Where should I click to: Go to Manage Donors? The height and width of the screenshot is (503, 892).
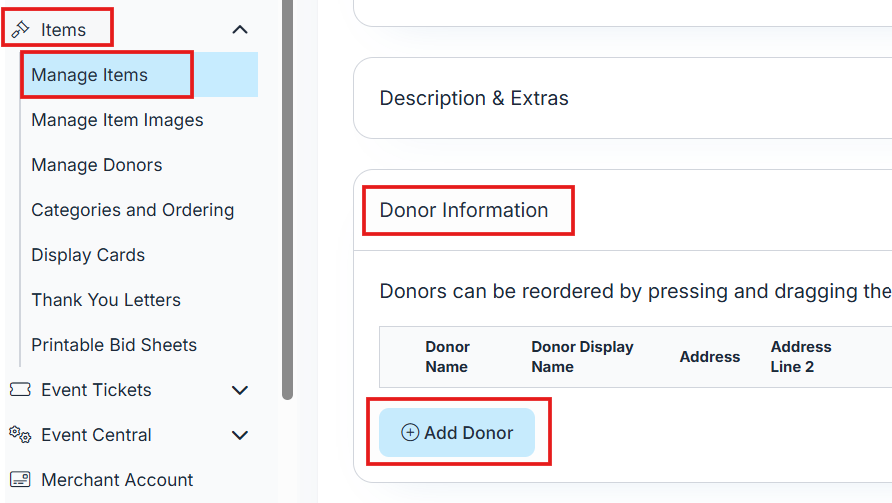coord(96,165)
